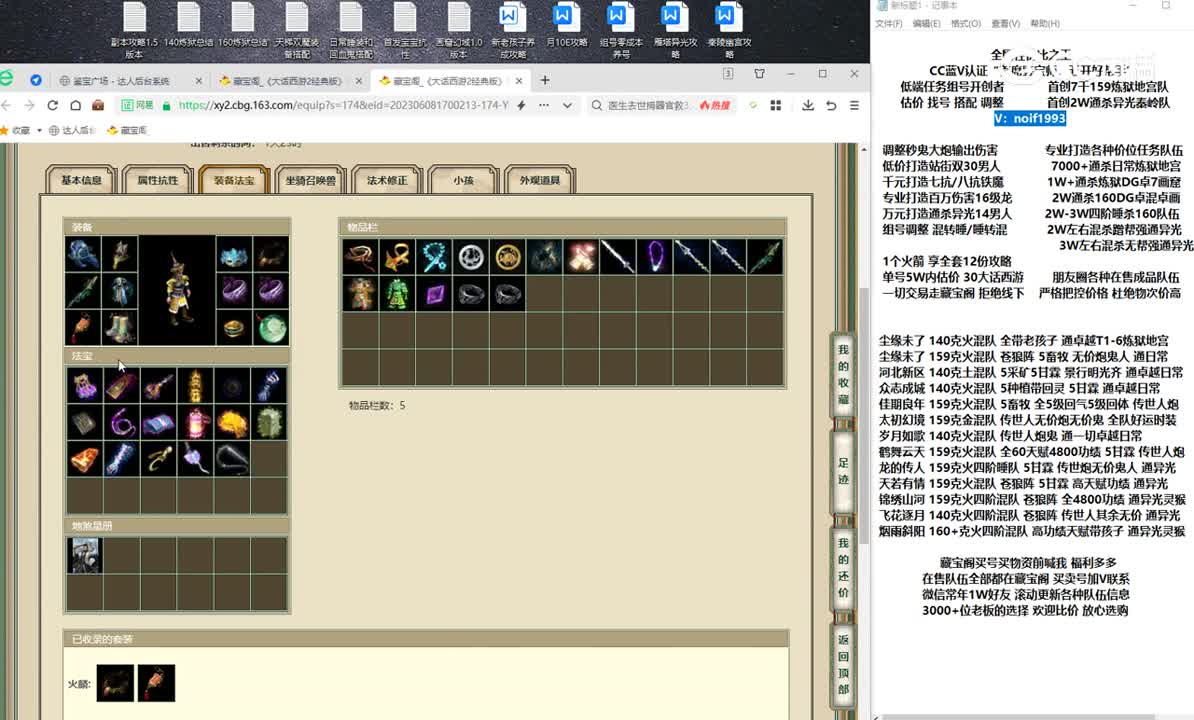Image resolution: width=1194 pixels, height=720 pixels.
Task: Expand the 收藏 bookmarks dropdown arrow
Action: pyautogui.click(x=39, y=130)
